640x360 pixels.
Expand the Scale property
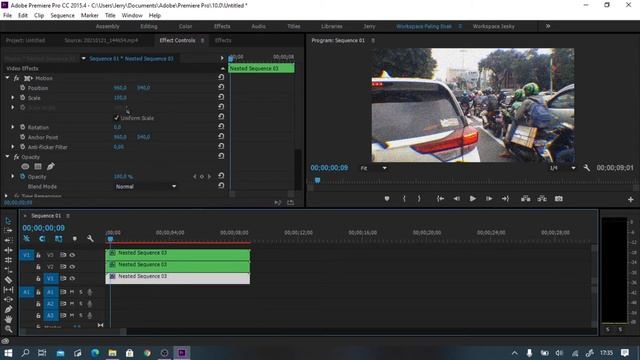point(13,98)
